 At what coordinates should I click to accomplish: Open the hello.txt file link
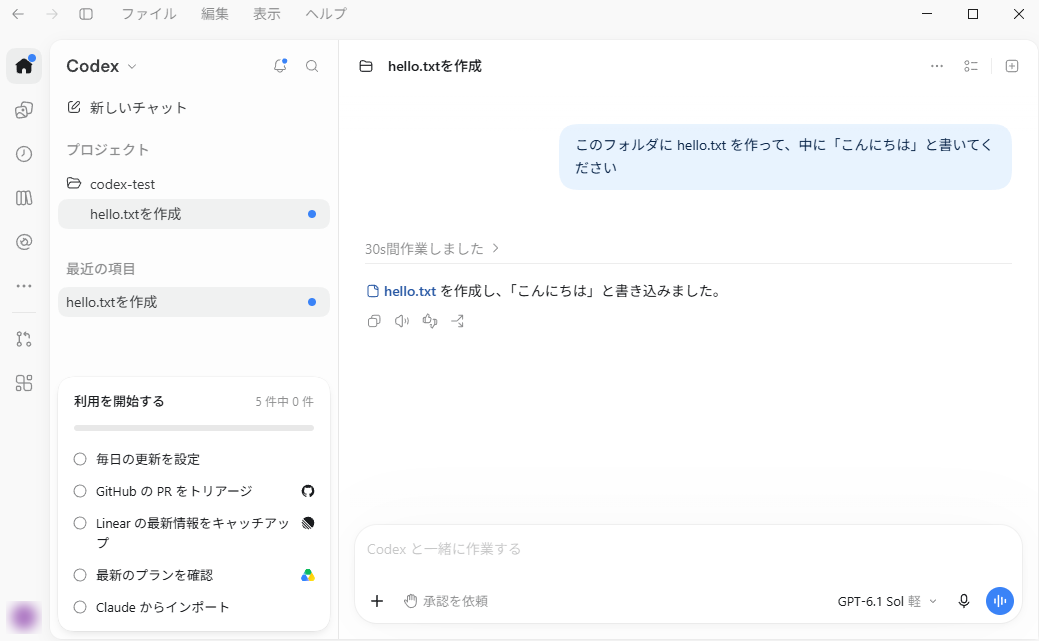pos(402,291)
